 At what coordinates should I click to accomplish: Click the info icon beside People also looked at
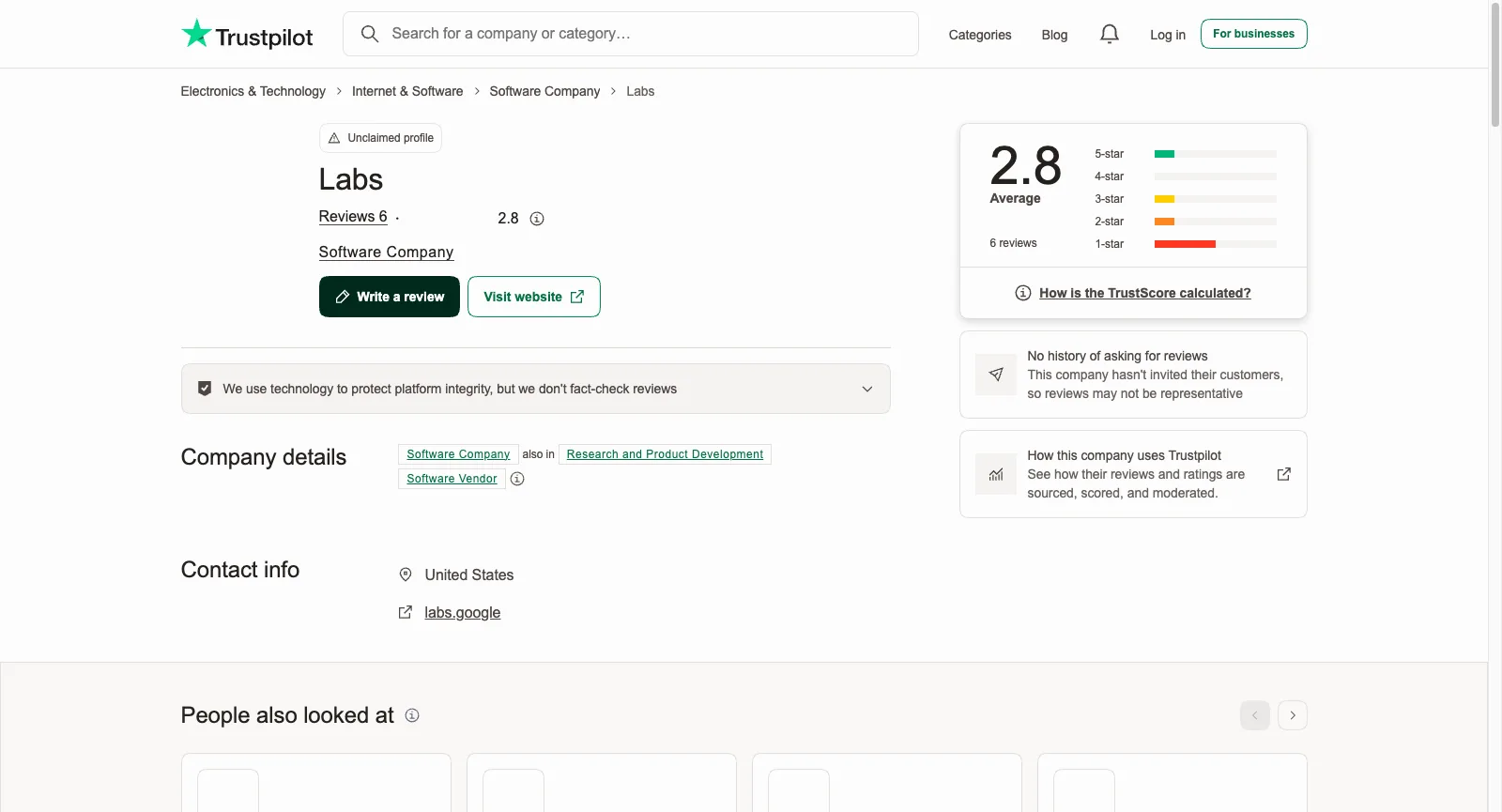coord(412,715)
